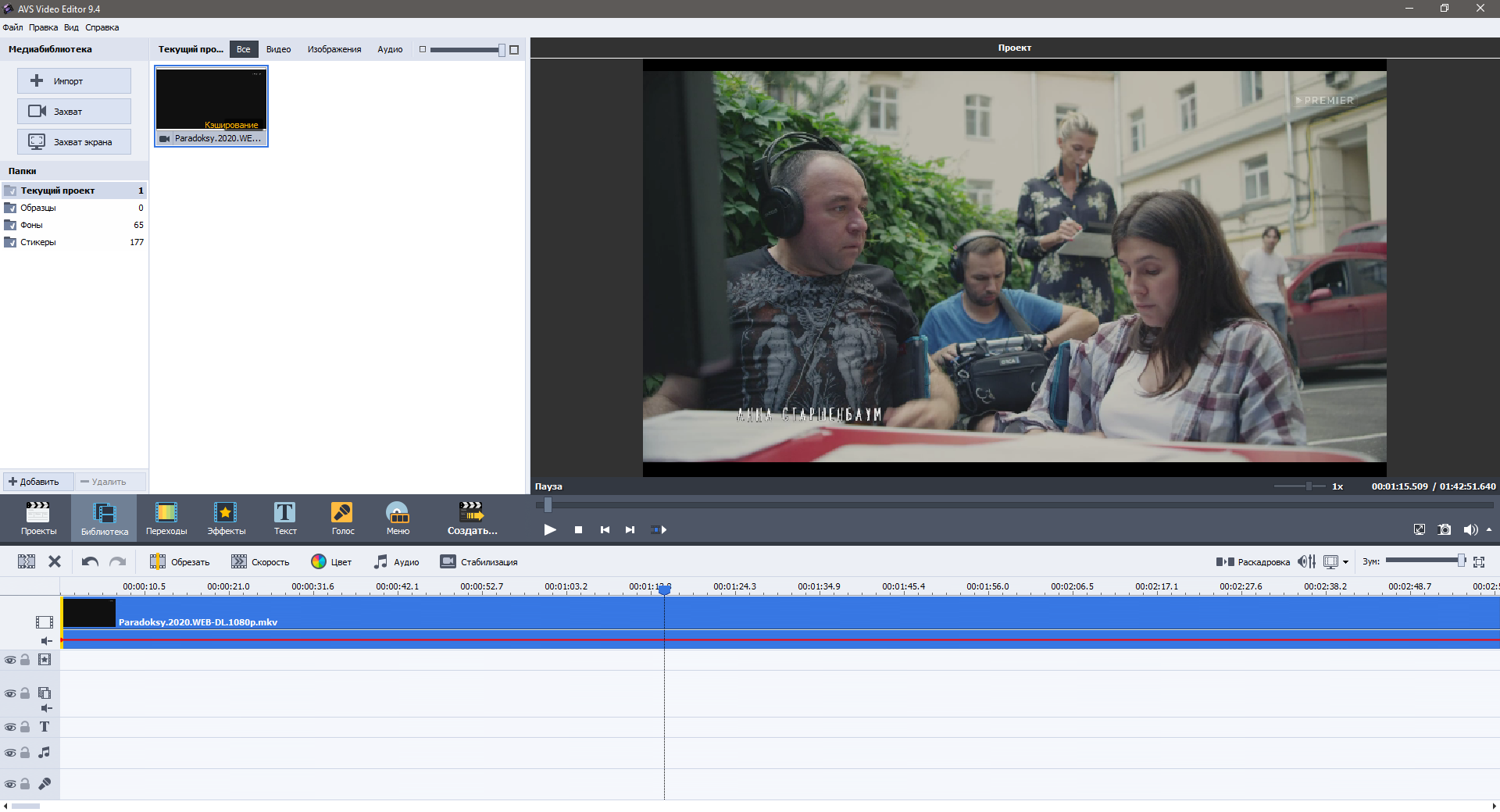
Task: Adjust the library thumbnail size slider
Action: [x=467, y=49]
